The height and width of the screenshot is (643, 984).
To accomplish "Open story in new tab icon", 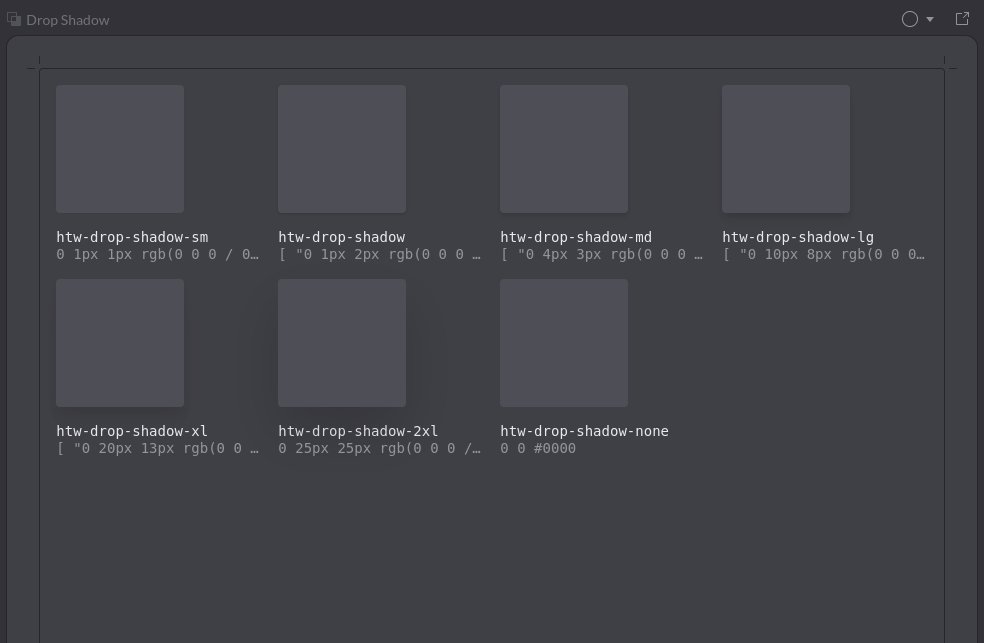I will (x=962, y=19).
